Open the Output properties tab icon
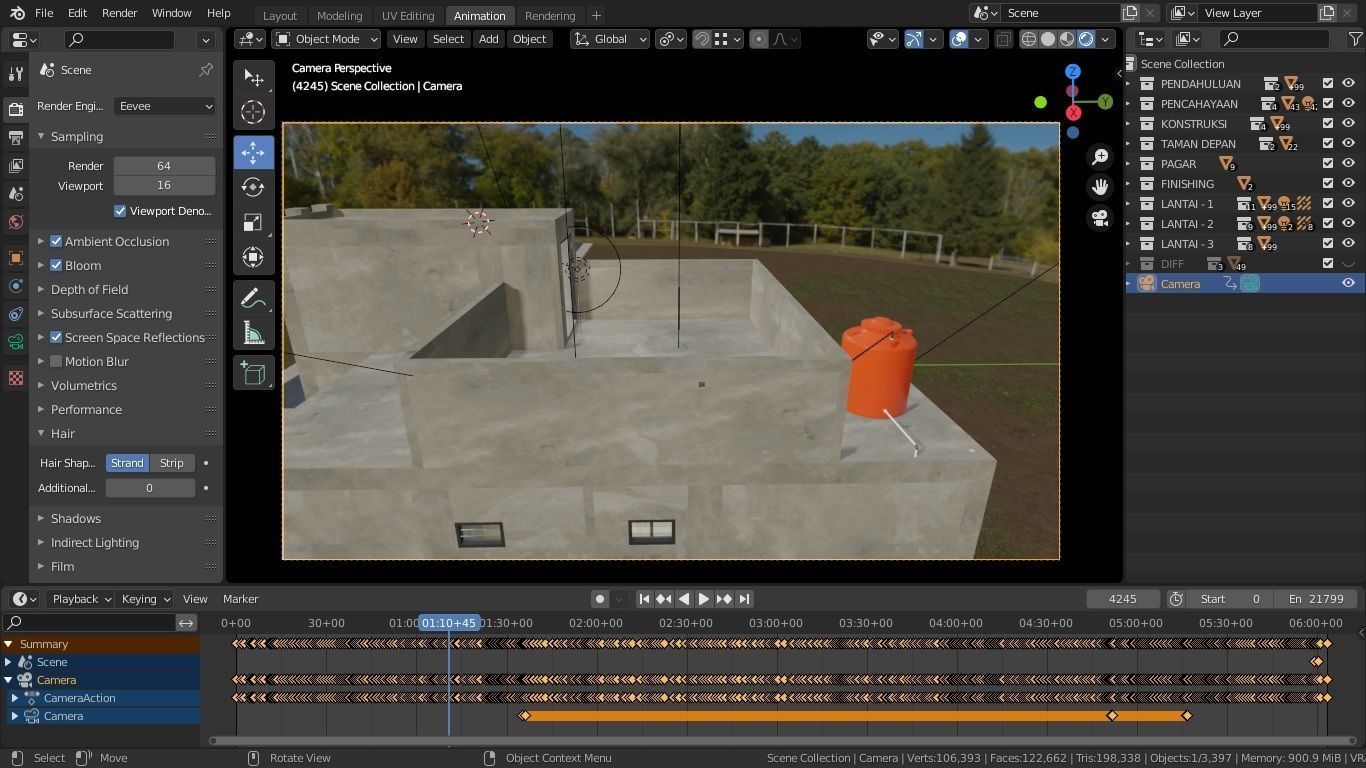The image size is (1366, 768). 15,137
